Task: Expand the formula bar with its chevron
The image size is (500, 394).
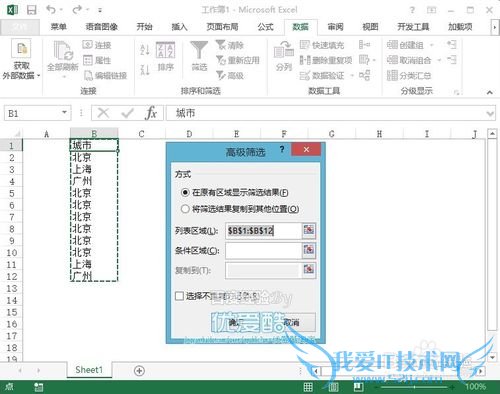Action: coord(490,114)
